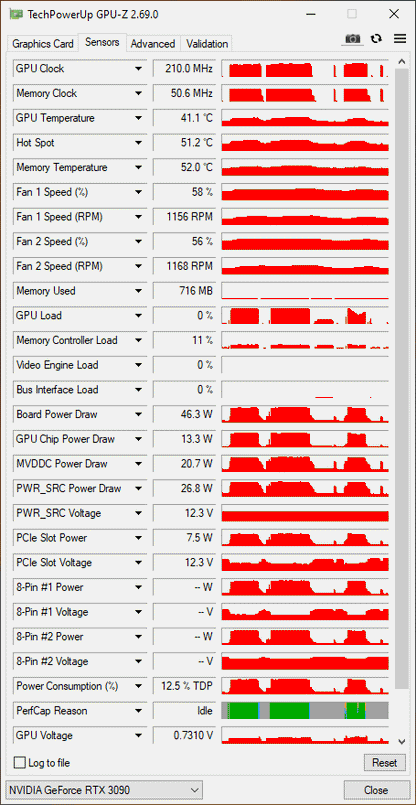Screen dimensions: 416x805
Task: Click the refresh icon in the tab bar
Action: (377, 39)
